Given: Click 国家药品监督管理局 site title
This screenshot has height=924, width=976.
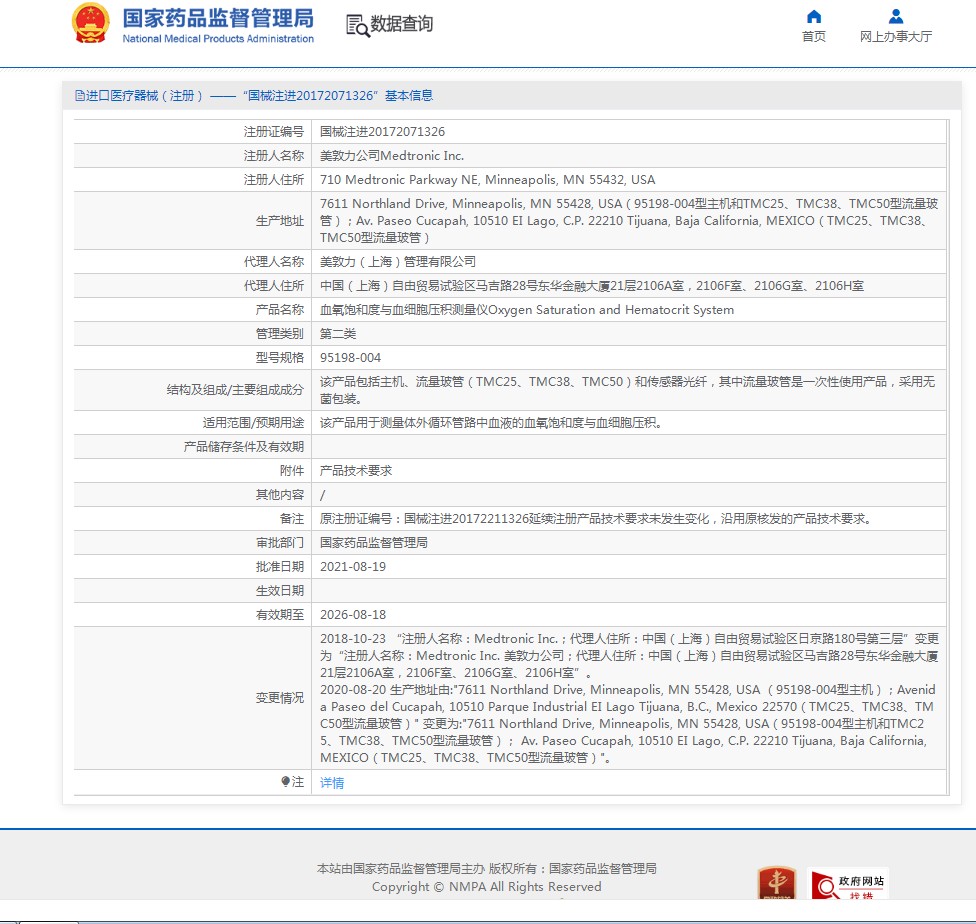Looking at the screenshot, I should click(x=218, y=18).
